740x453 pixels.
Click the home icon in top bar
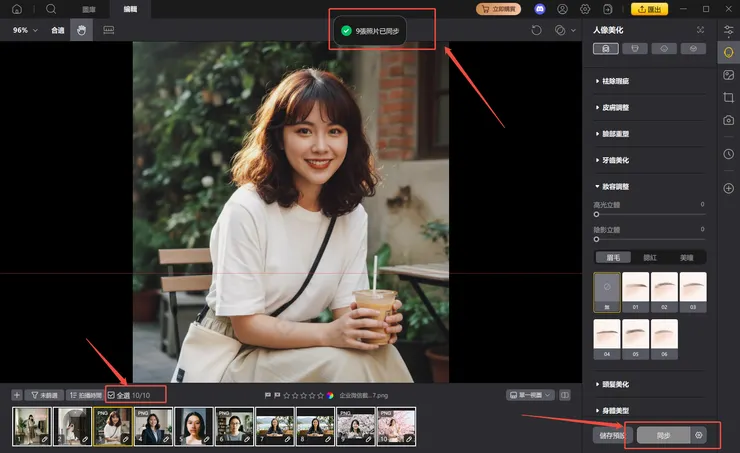coord(17,9)
